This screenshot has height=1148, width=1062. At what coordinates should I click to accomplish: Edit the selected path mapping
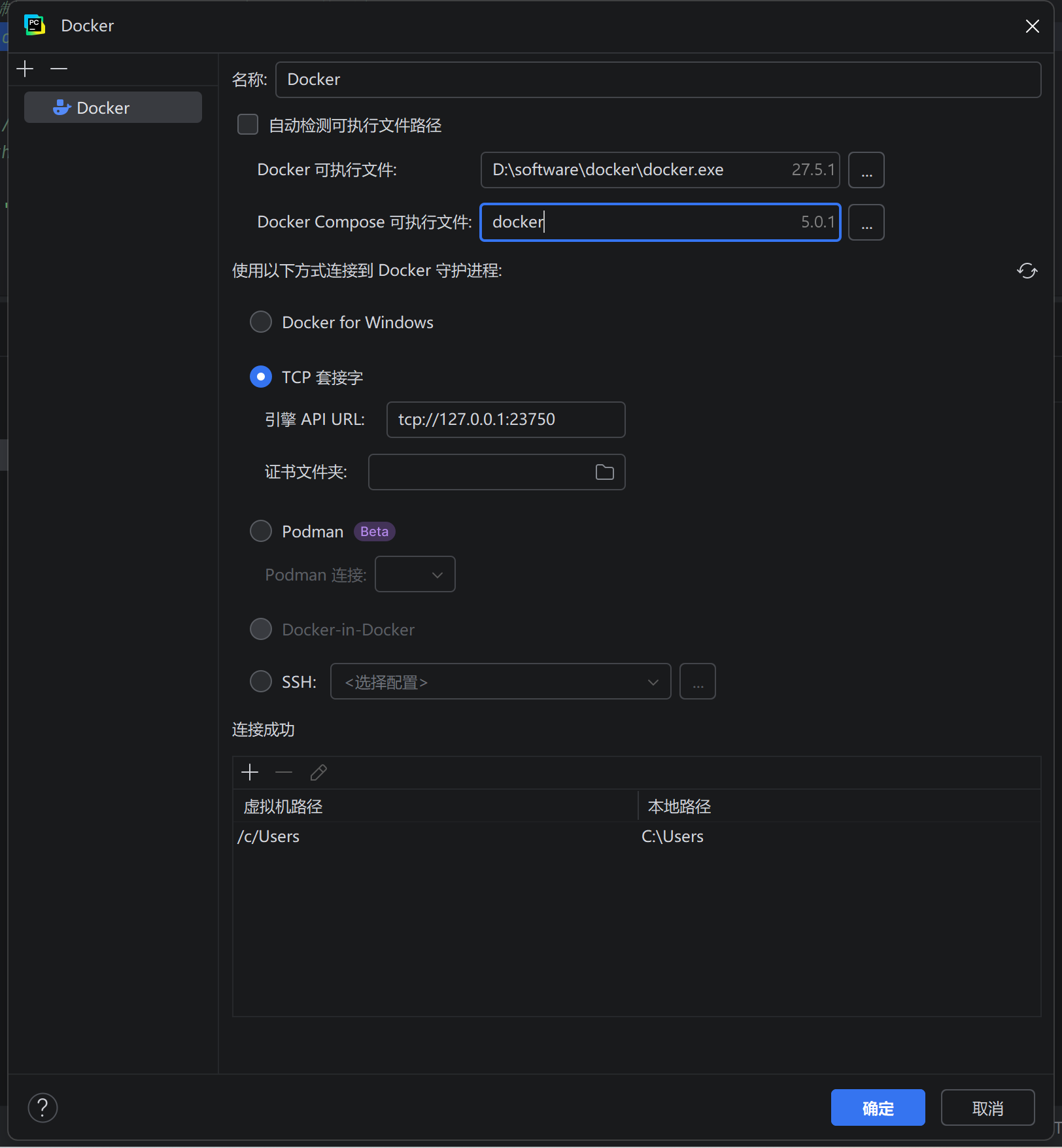pyautogui.click(x=318, y=773)
